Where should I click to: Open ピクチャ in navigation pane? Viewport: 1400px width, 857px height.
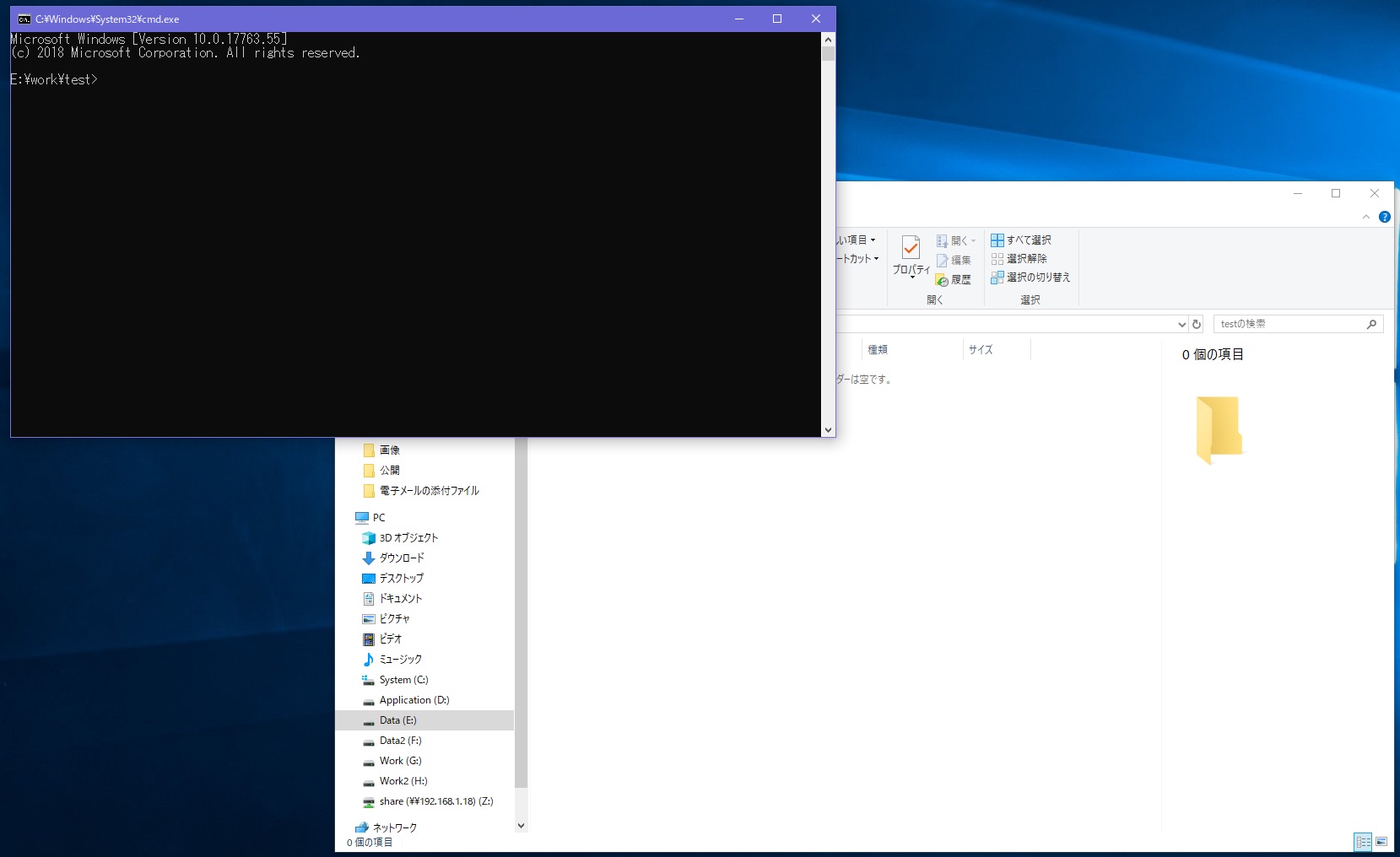386,619
